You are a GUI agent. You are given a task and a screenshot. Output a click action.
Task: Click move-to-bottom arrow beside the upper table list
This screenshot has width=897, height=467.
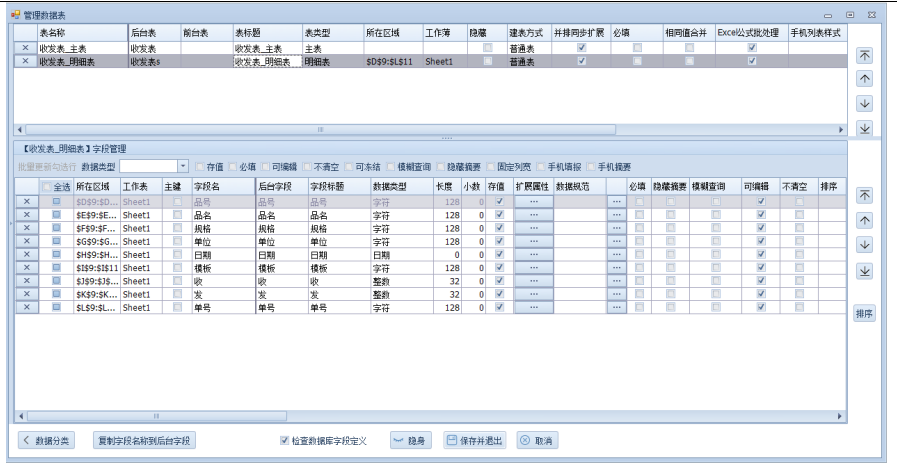(864, 127)
